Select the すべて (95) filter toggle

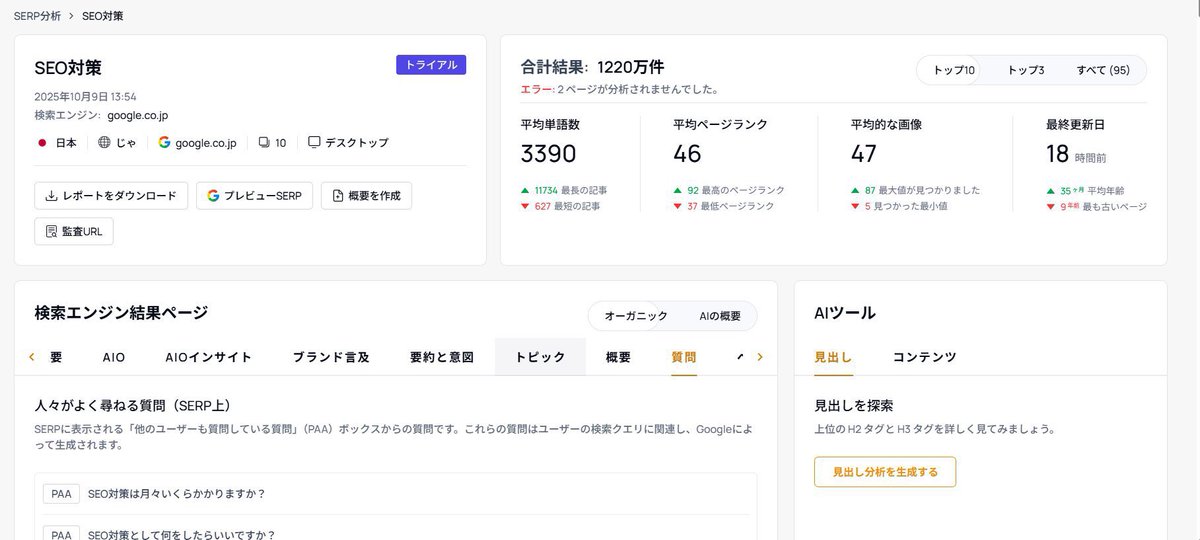point(1103,70)
